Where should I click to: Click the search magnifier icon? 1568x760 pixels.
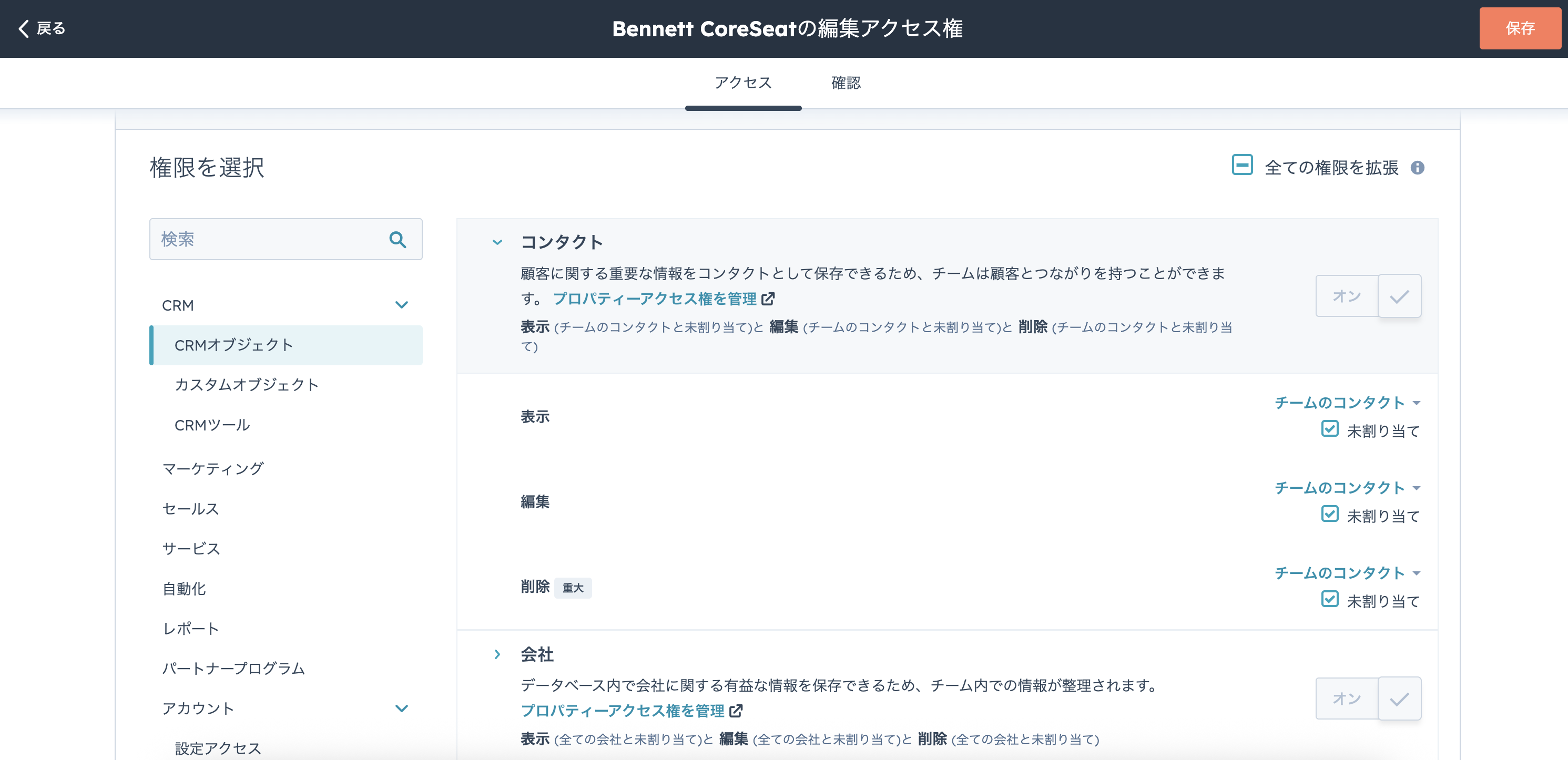tap(398, 240)
